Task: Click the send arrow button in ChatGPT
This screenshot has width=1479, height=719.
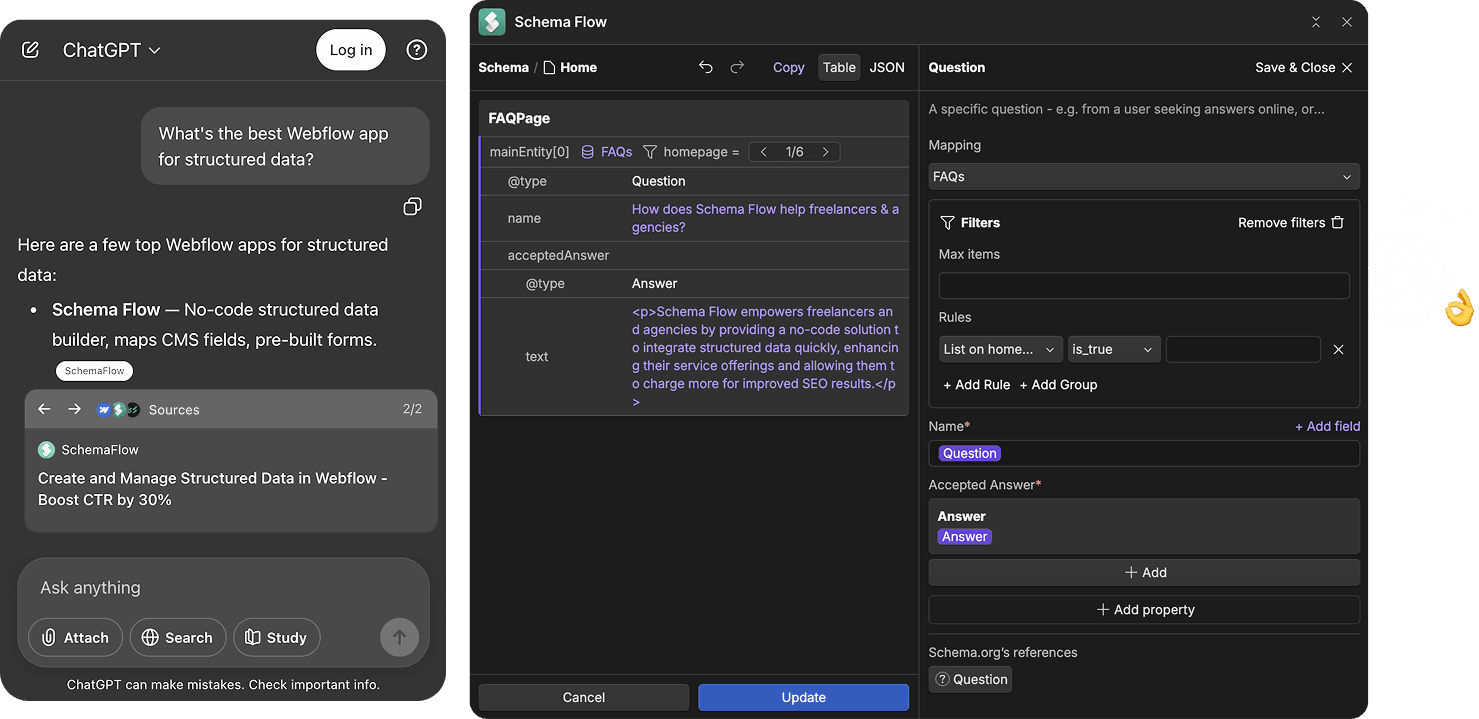Action: pos(399,637)
